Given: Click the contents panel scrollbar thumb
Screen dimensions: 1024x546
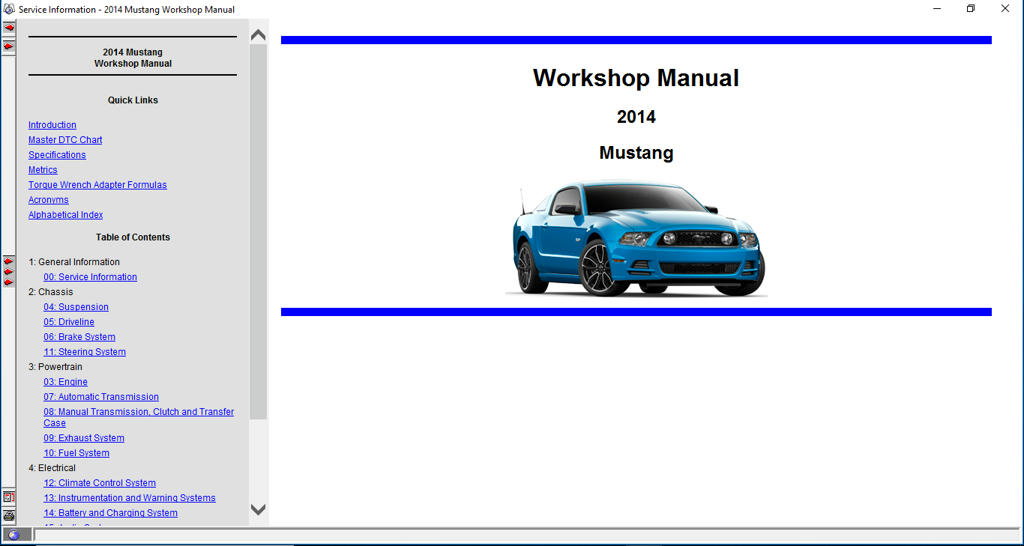Looking at the screenshot, I should [259, 232].
